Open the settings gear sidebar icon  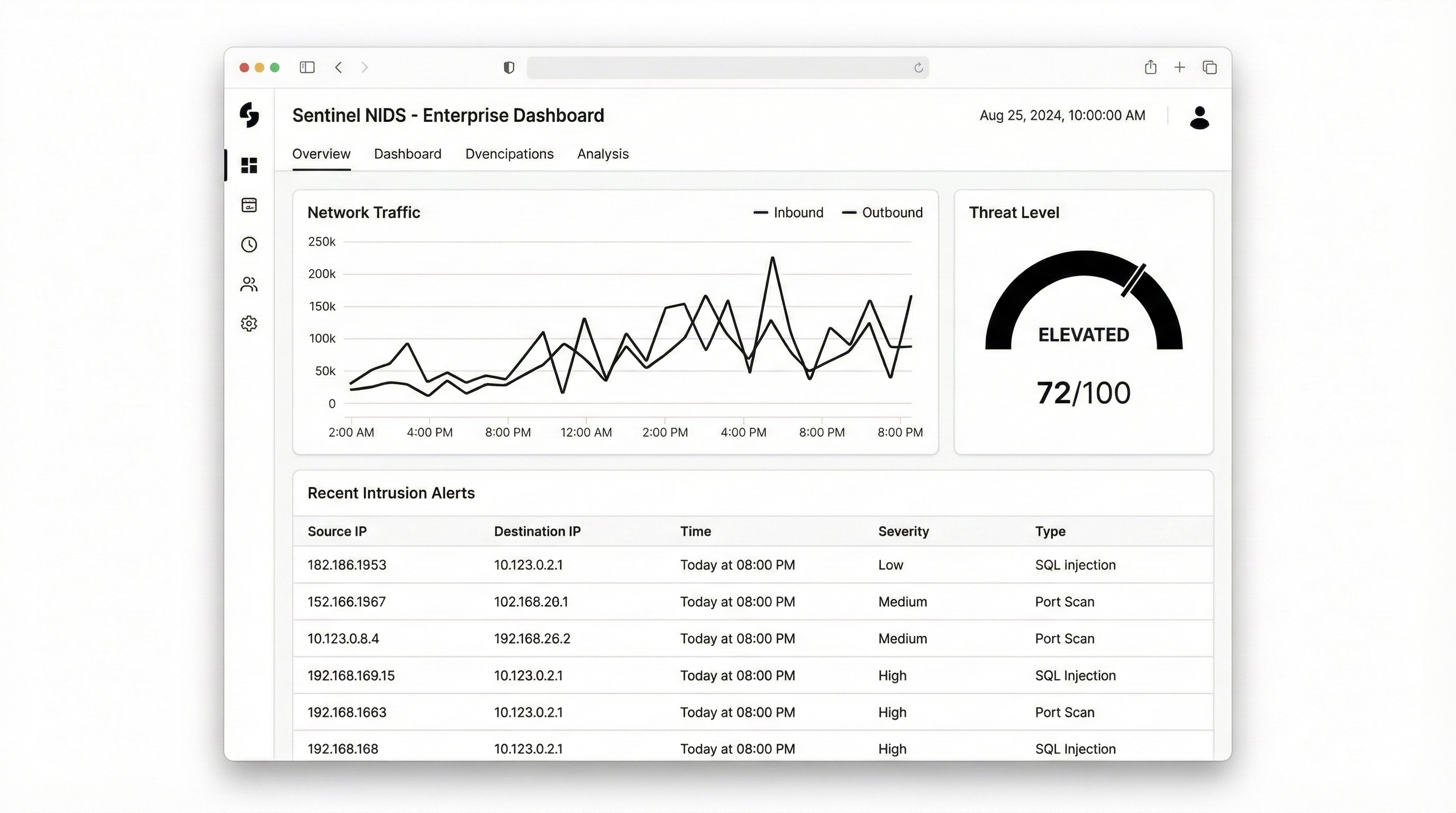pos(249,323)
